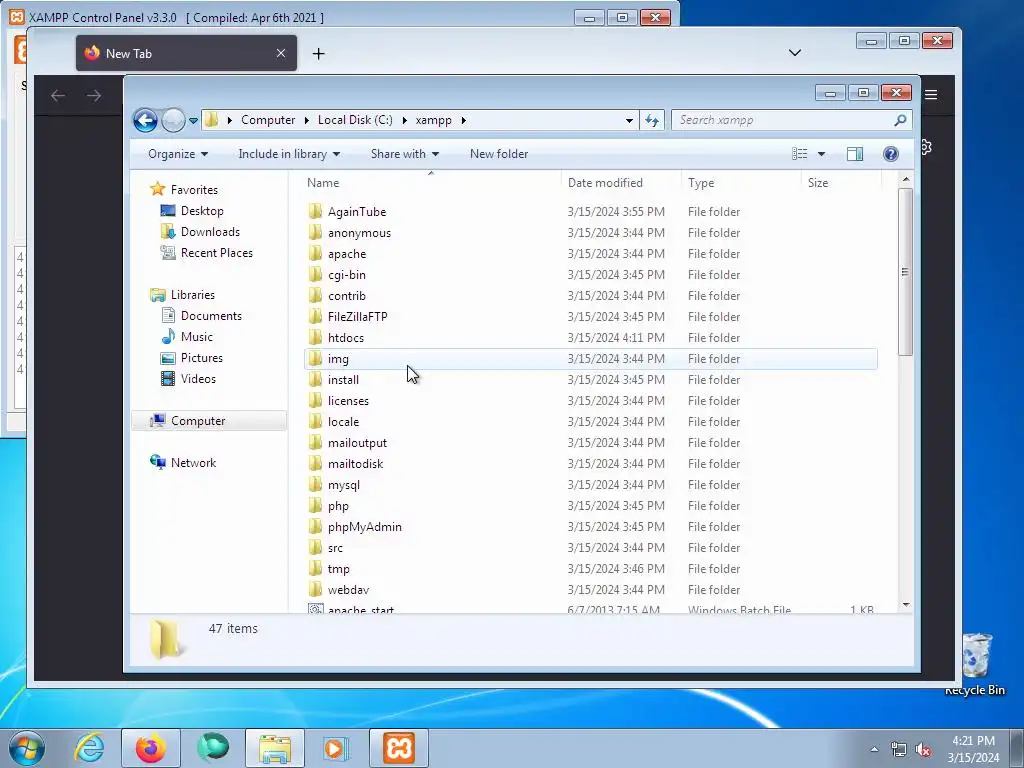
Task: Select the Videos library
Action: (x=198, y=379)
